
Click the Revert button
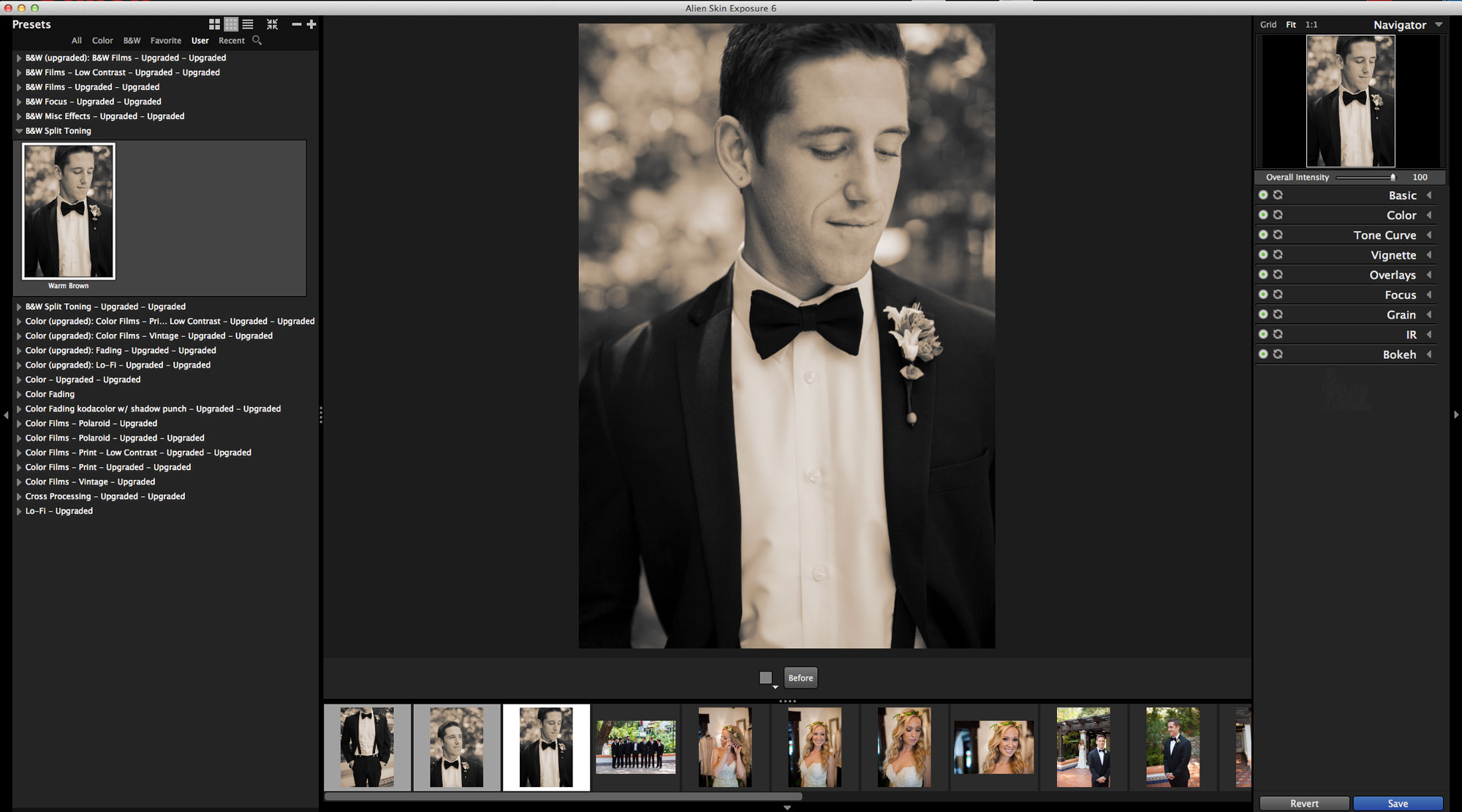coord(1304,803)
